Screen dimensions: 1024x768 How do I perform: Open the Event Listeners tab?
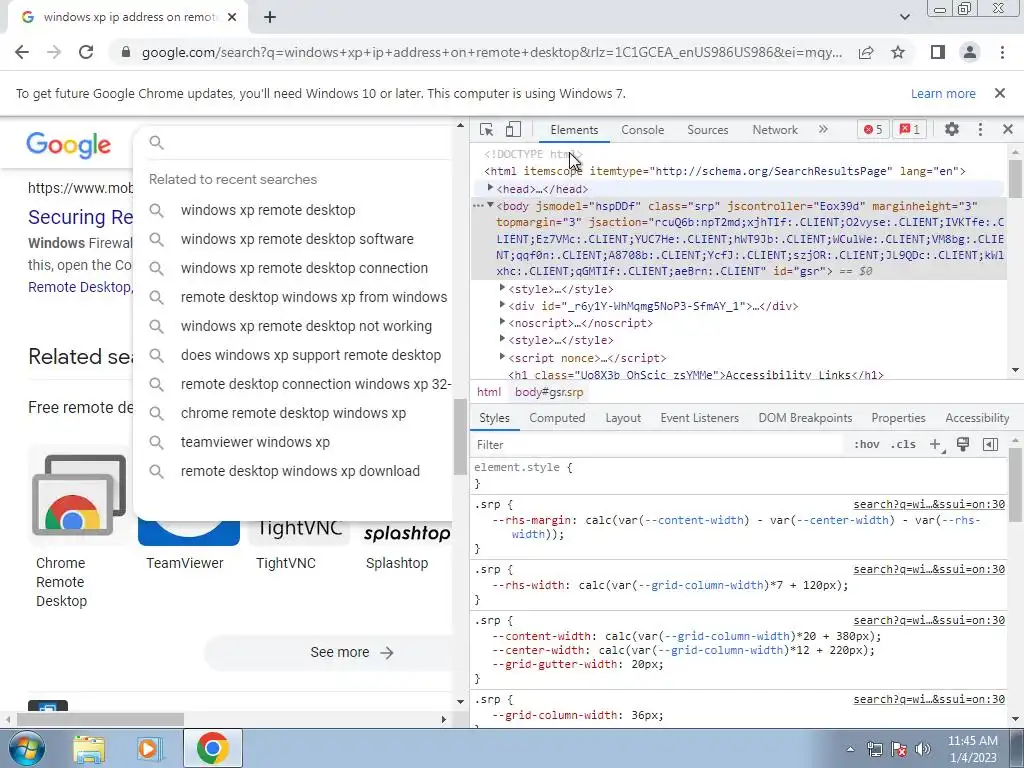(699, 418)
